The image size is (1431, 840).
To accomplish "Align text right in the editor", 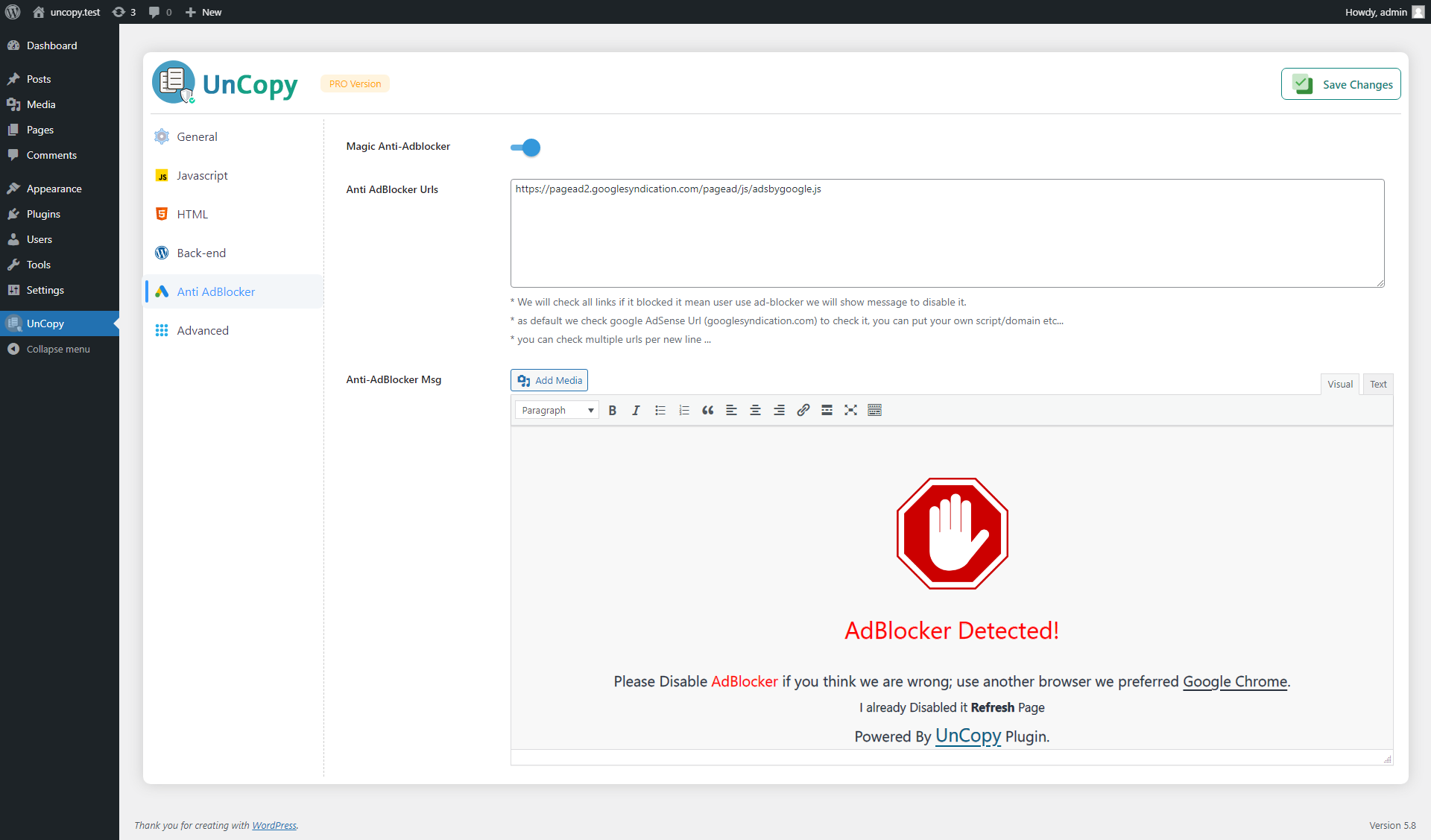I will tap(779, 410).
